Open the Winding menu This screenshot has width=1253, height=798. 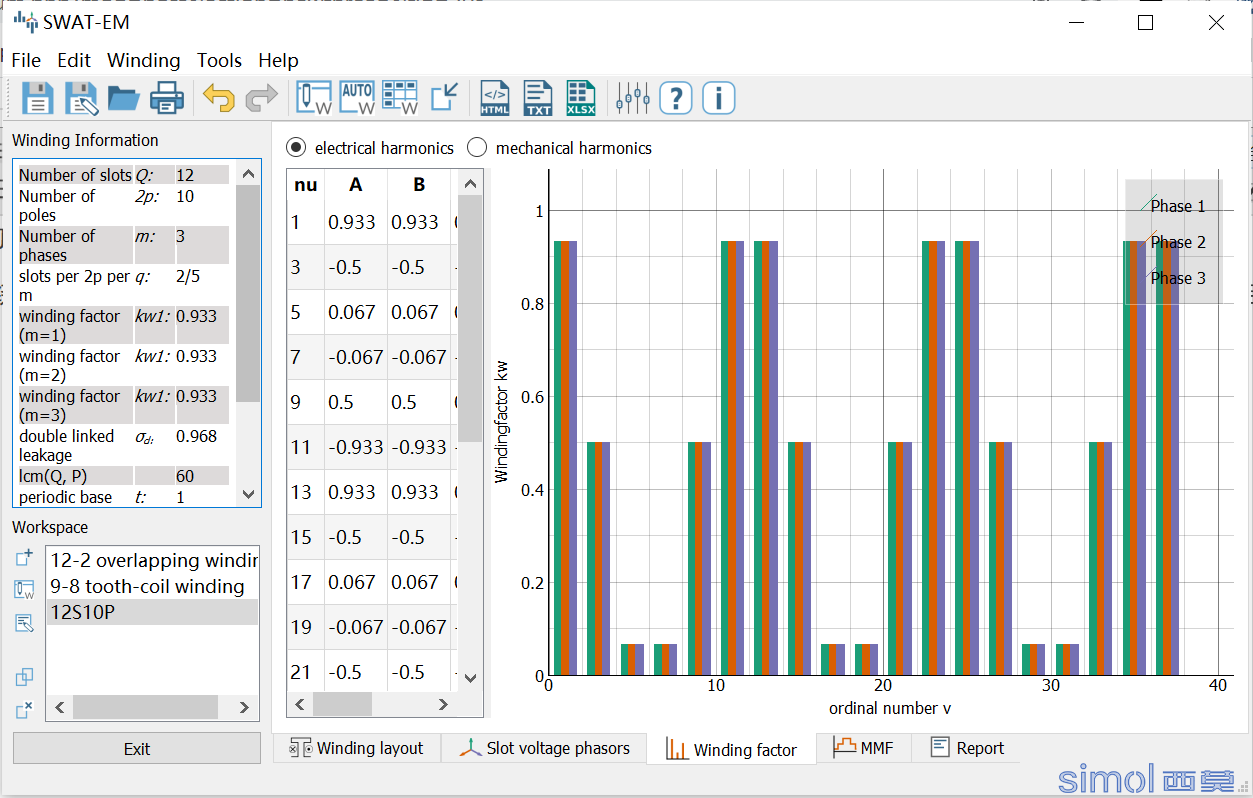(143, 60)
